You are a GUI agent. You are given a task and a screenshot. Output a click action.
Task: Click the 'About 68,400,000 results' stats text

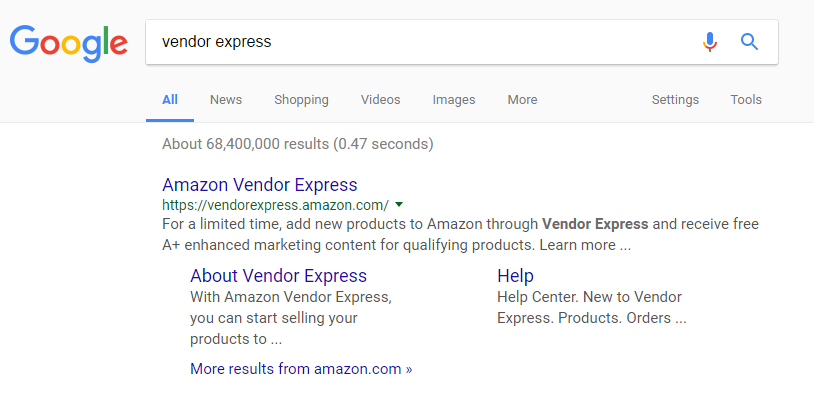[297, 144]
